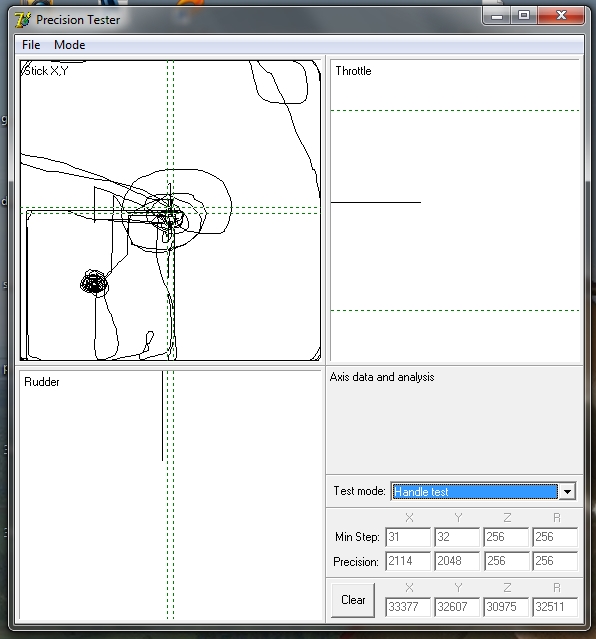The width and height of the screenshot is (596, 639).
Task: Click the Precision Tester app icon in title bar
Action: pyautogui.click(x=23, y=20)
